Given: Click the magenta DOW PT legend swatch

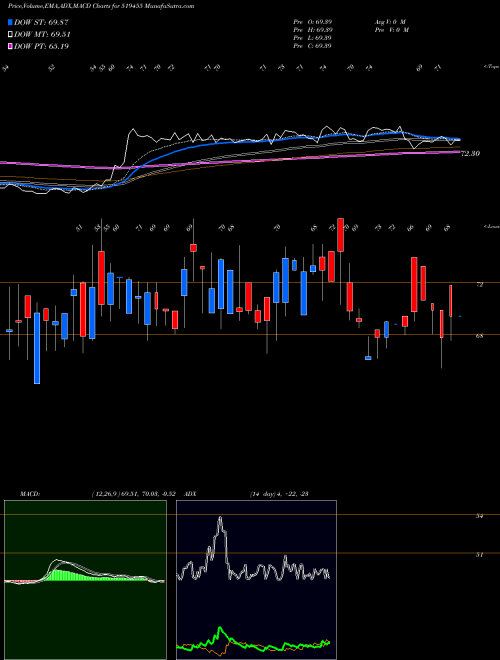Looking at the screenshot, I should click(x=11, y=46).
